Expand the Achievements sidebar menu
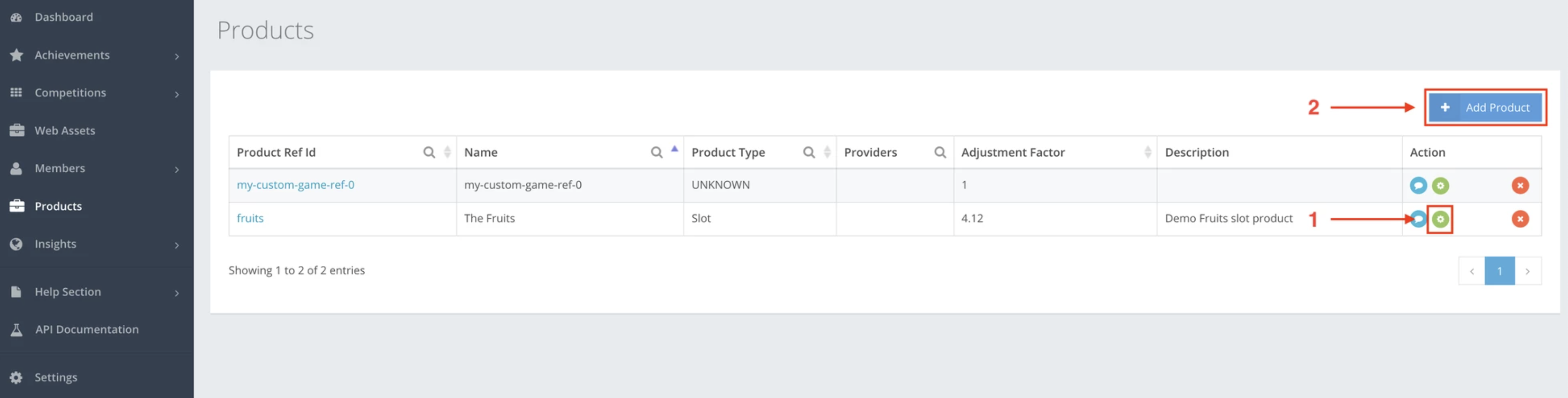 click(x=177, y=56)
